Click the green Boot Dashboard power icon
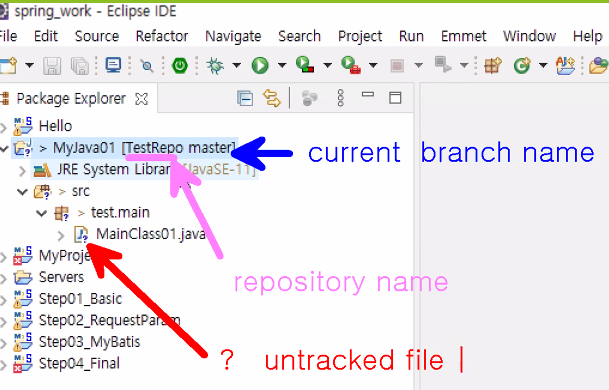 coord(180,65)
